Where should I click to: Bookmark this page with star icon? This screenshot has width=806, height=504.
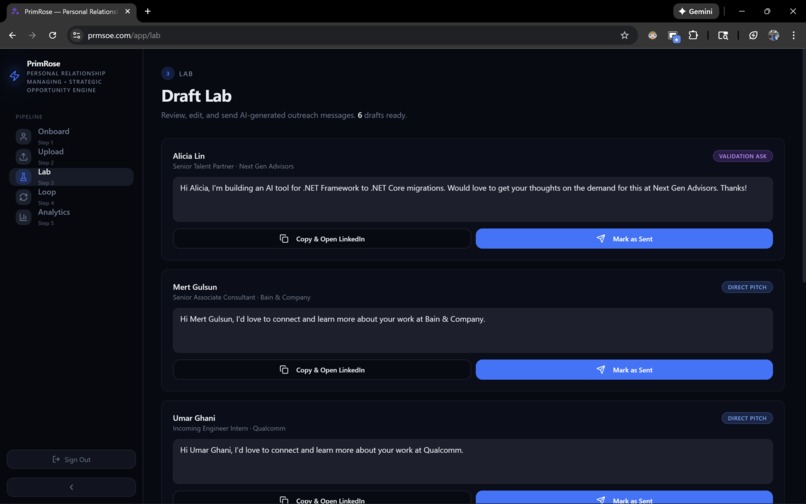coord(624,35)
